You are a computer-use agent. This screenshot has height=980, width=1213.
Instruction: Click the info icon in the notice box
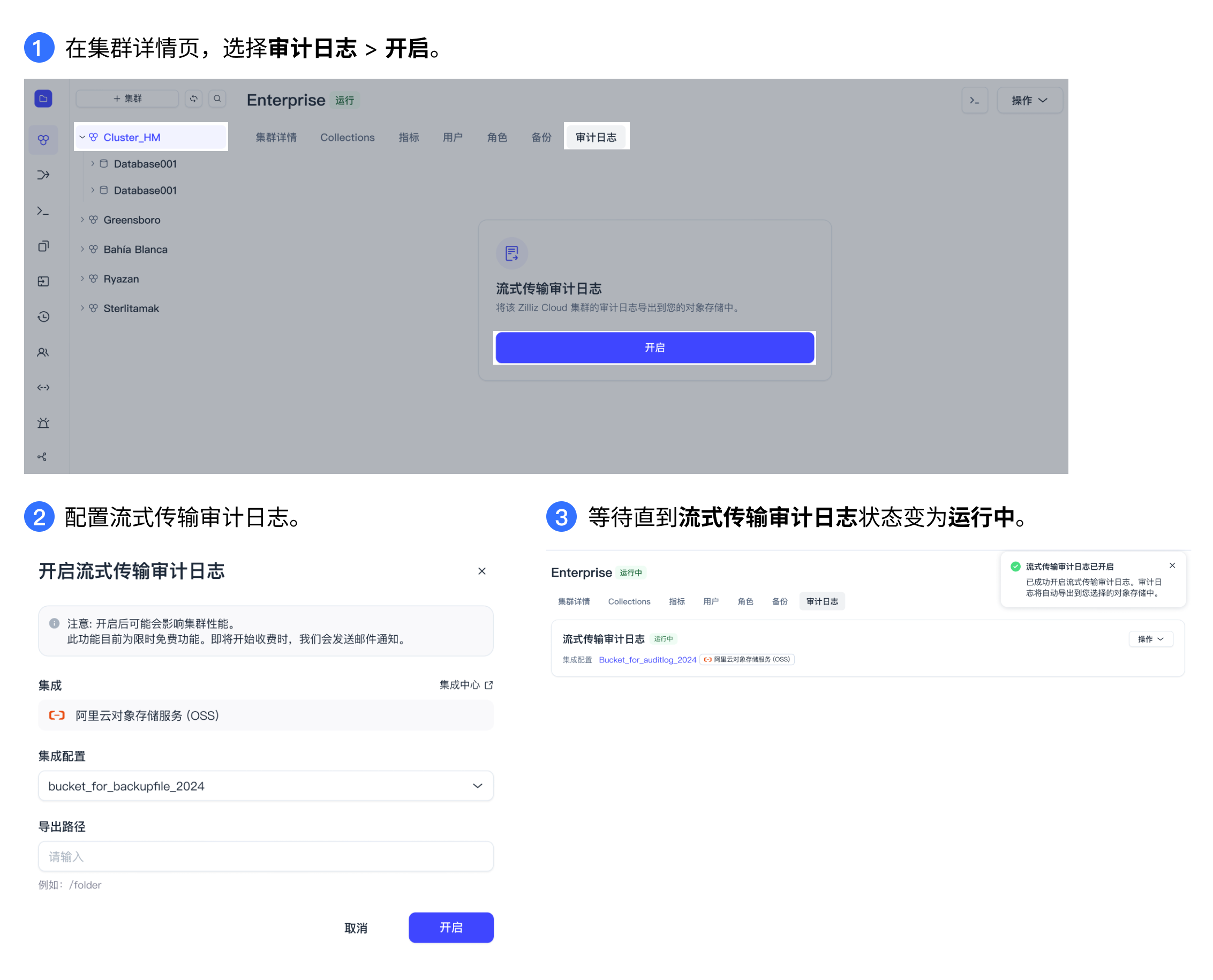click(x=54, y=623)
